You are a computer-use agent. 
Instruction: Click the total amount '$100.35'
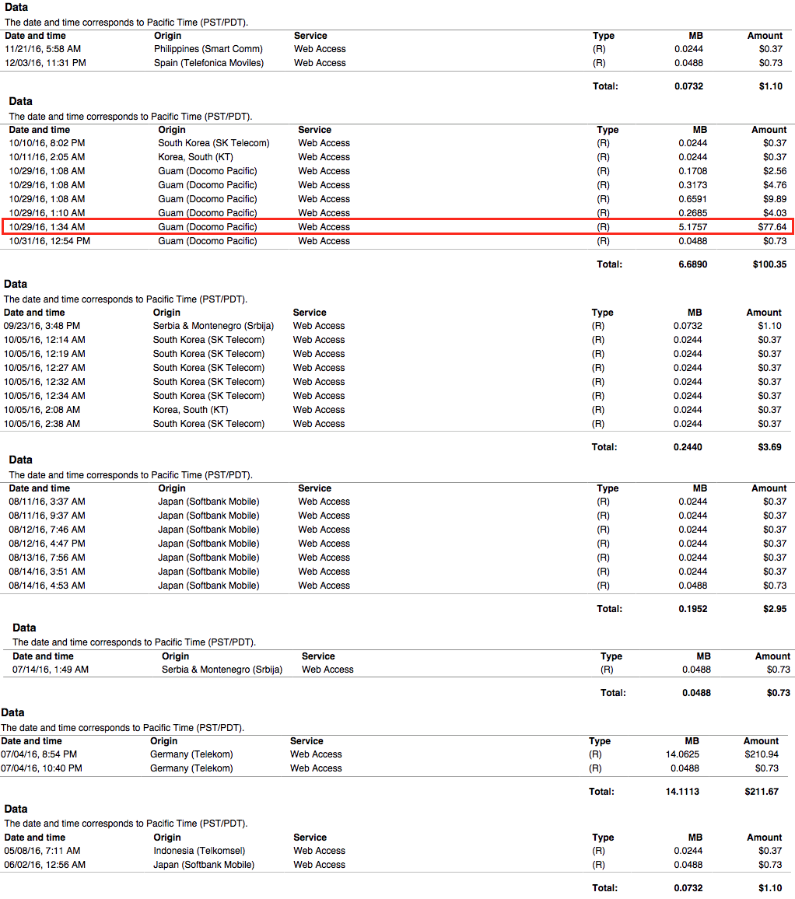tap(770, 264)
